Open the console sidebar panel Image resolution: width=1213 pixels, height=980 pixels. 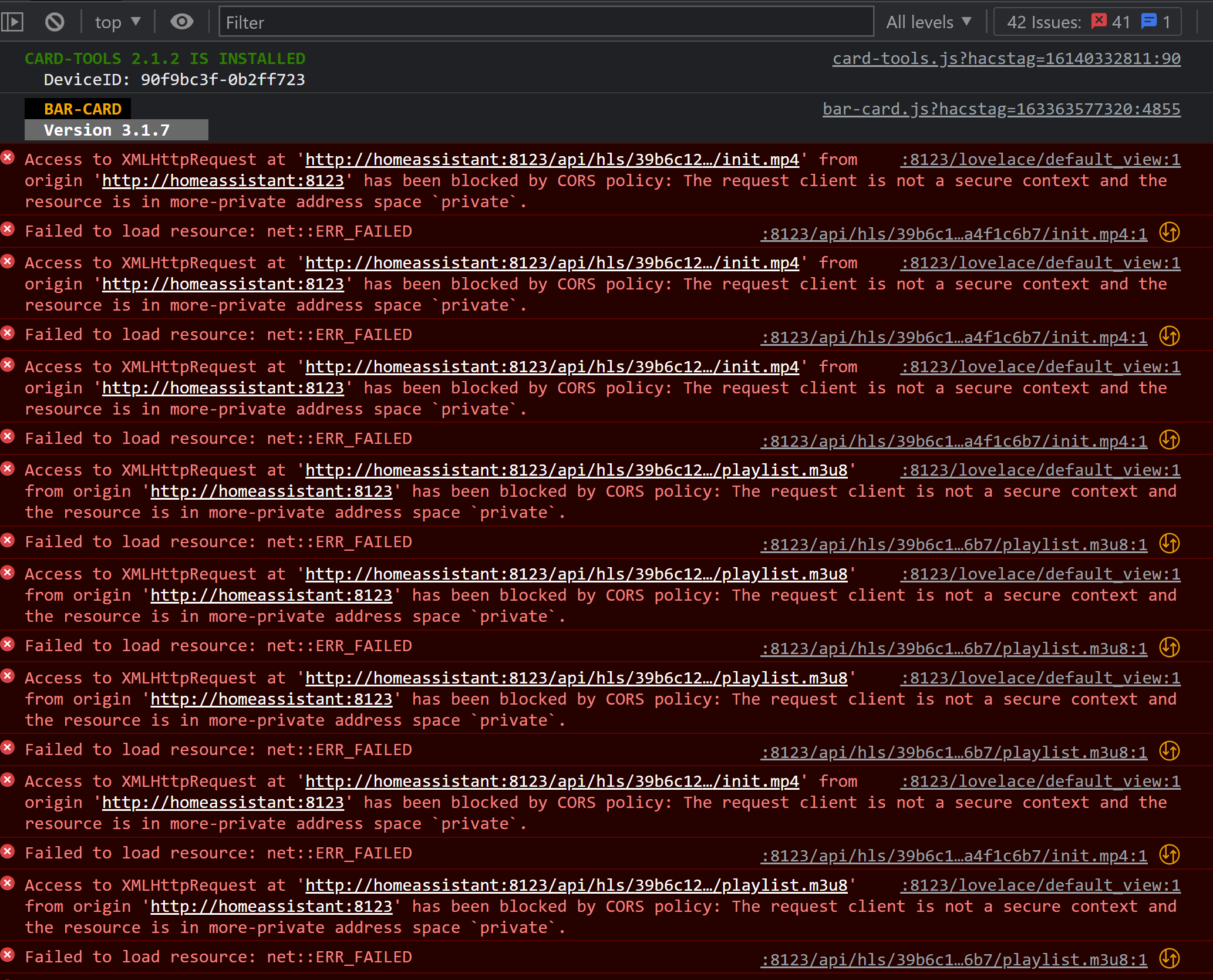(x=12, y=21)
